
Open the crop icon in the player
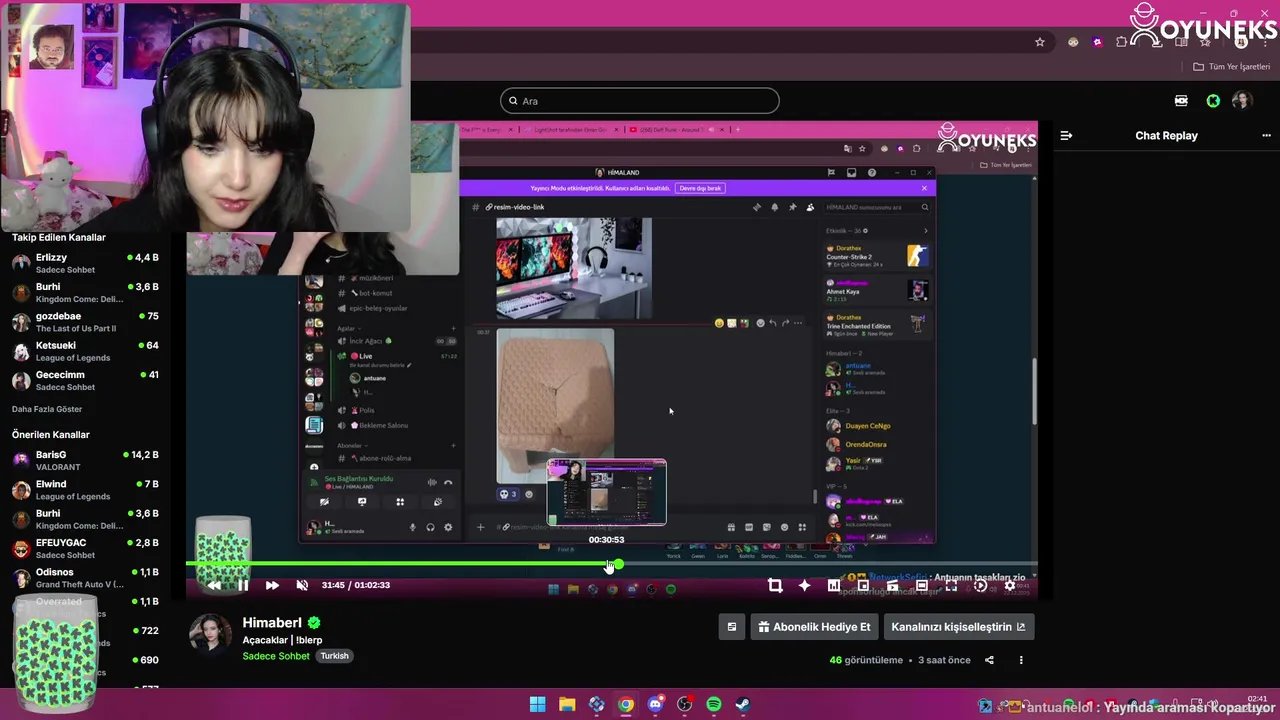tap(775, 585)
